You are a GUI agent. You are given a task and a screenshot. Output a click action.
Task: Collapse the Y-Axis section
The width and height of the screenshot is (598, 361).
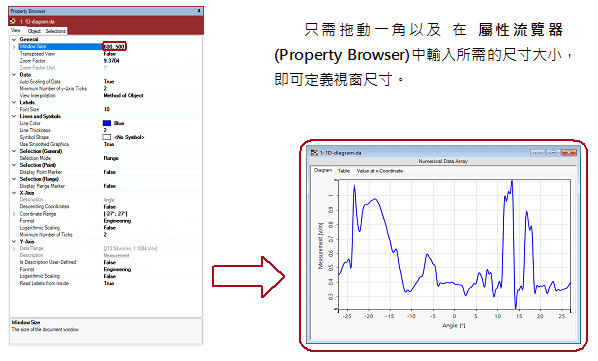click(x=14, y=242)
